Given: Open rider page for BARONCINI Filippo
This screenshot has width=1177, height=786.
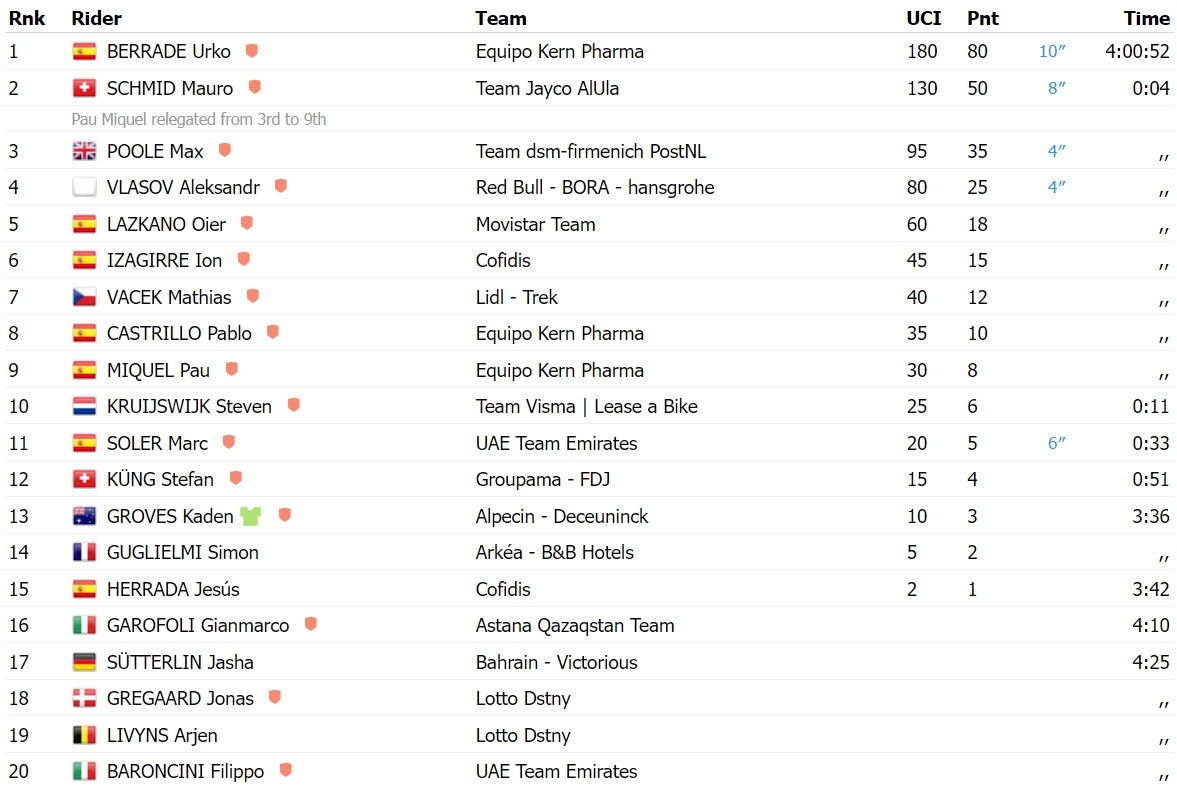Looking at the screenshot, I should [x=185, y=771].
